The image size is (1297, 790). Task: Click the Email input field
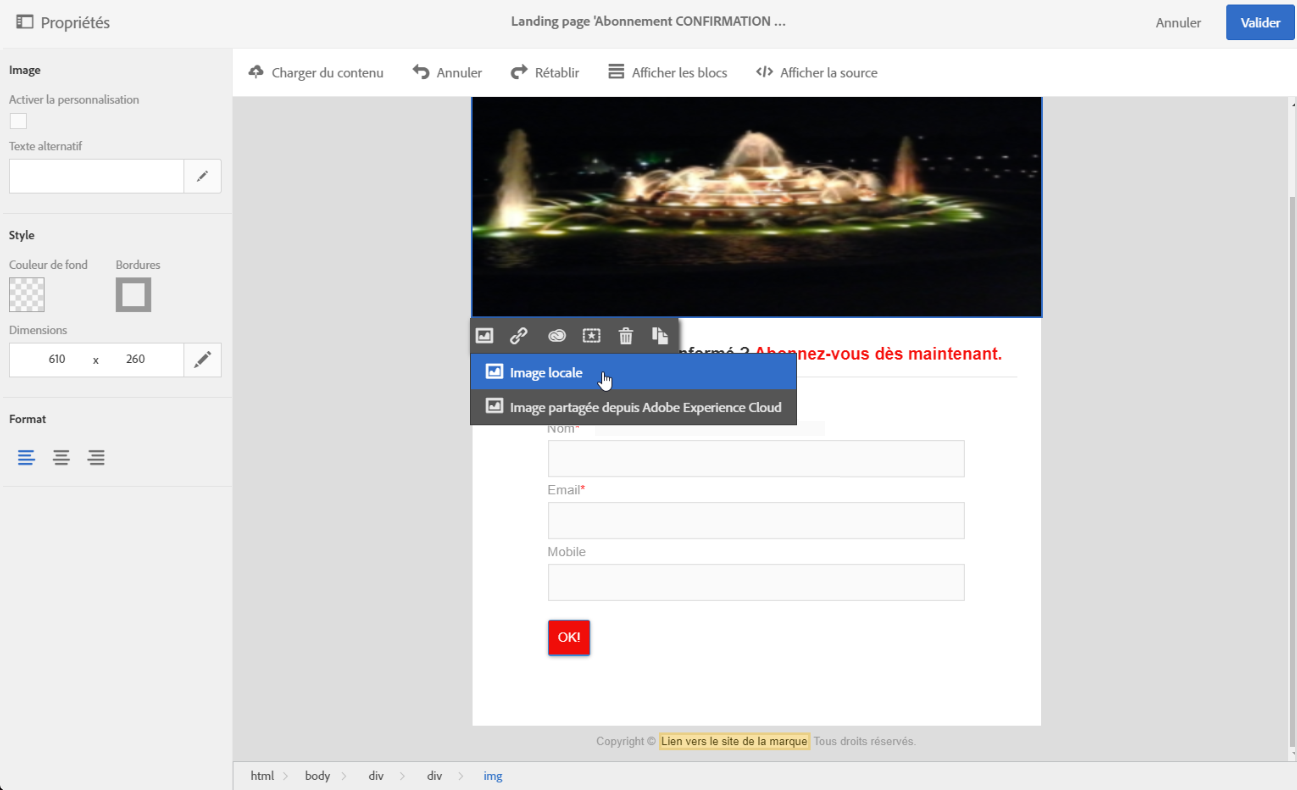[x=756, y=521]
